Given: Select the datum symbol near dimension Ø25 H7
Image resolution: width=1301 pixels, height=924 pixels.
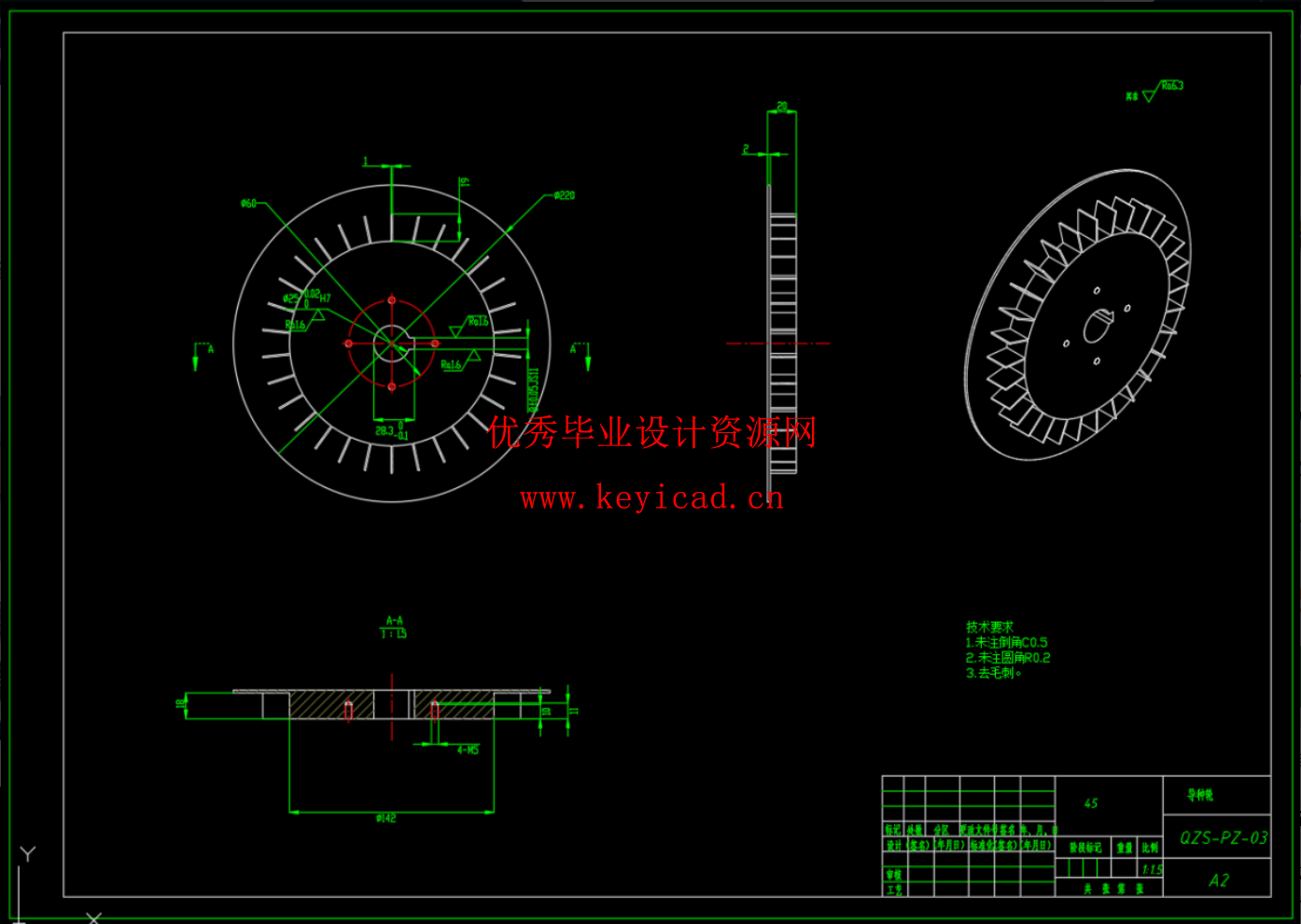Looking at the screenshot, I should (318, 315).
